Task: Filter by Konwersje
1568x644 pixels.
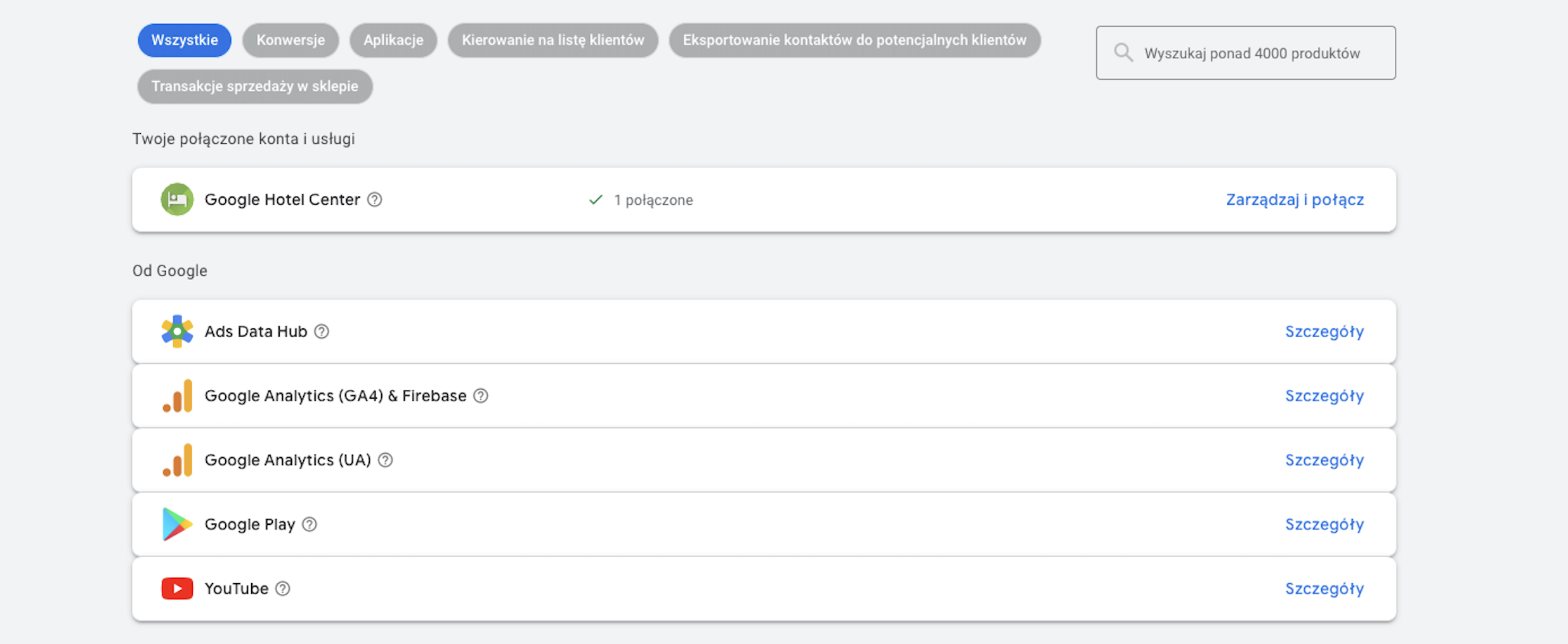Action: (291, 40)
